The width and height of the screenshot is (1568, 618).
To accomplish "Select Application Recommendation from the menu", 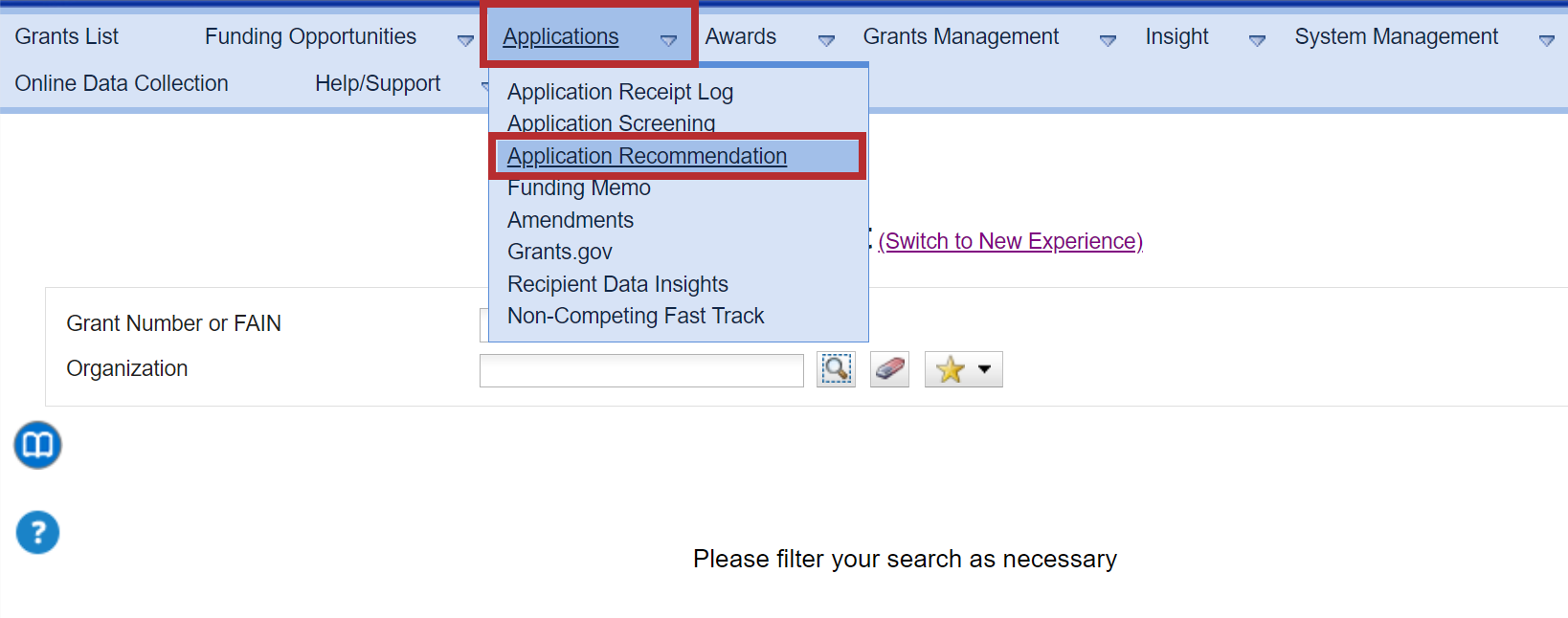I will pyautogui.click(x=647, y=156).
